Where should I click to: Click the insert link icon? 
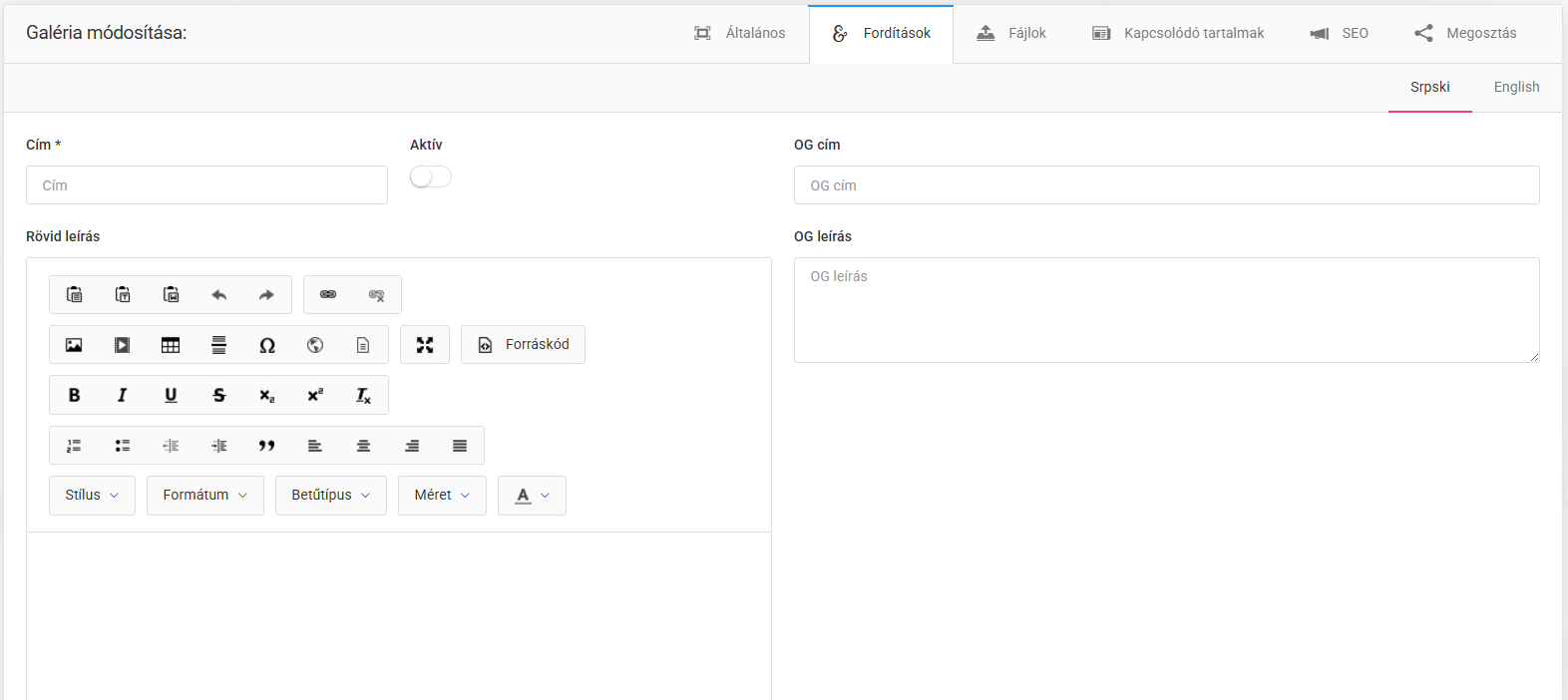pyautogui.click(x=328, y=295)
